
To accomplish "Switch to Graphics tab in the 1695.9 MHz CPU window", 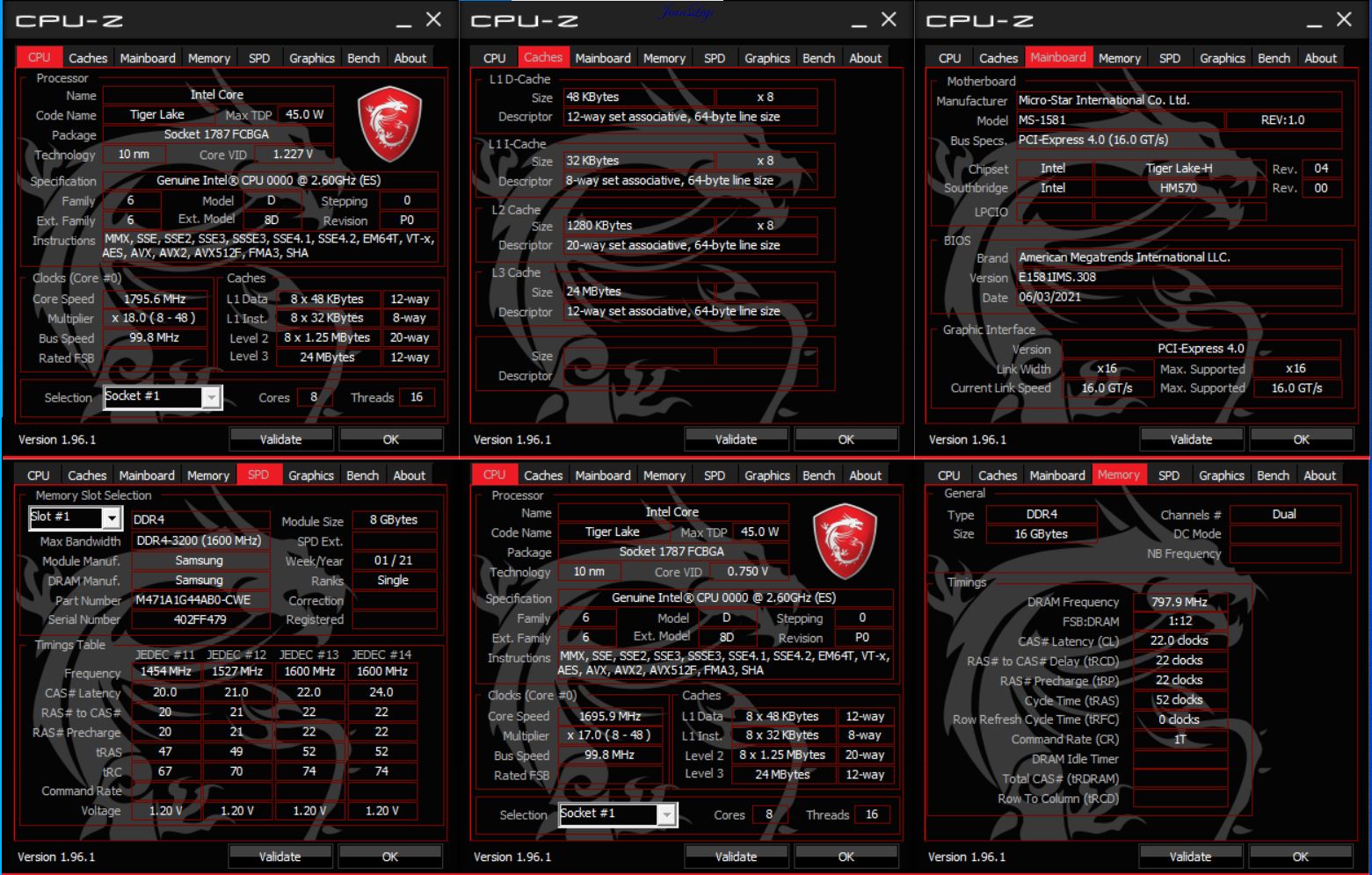I will click(x=767, y=475).
